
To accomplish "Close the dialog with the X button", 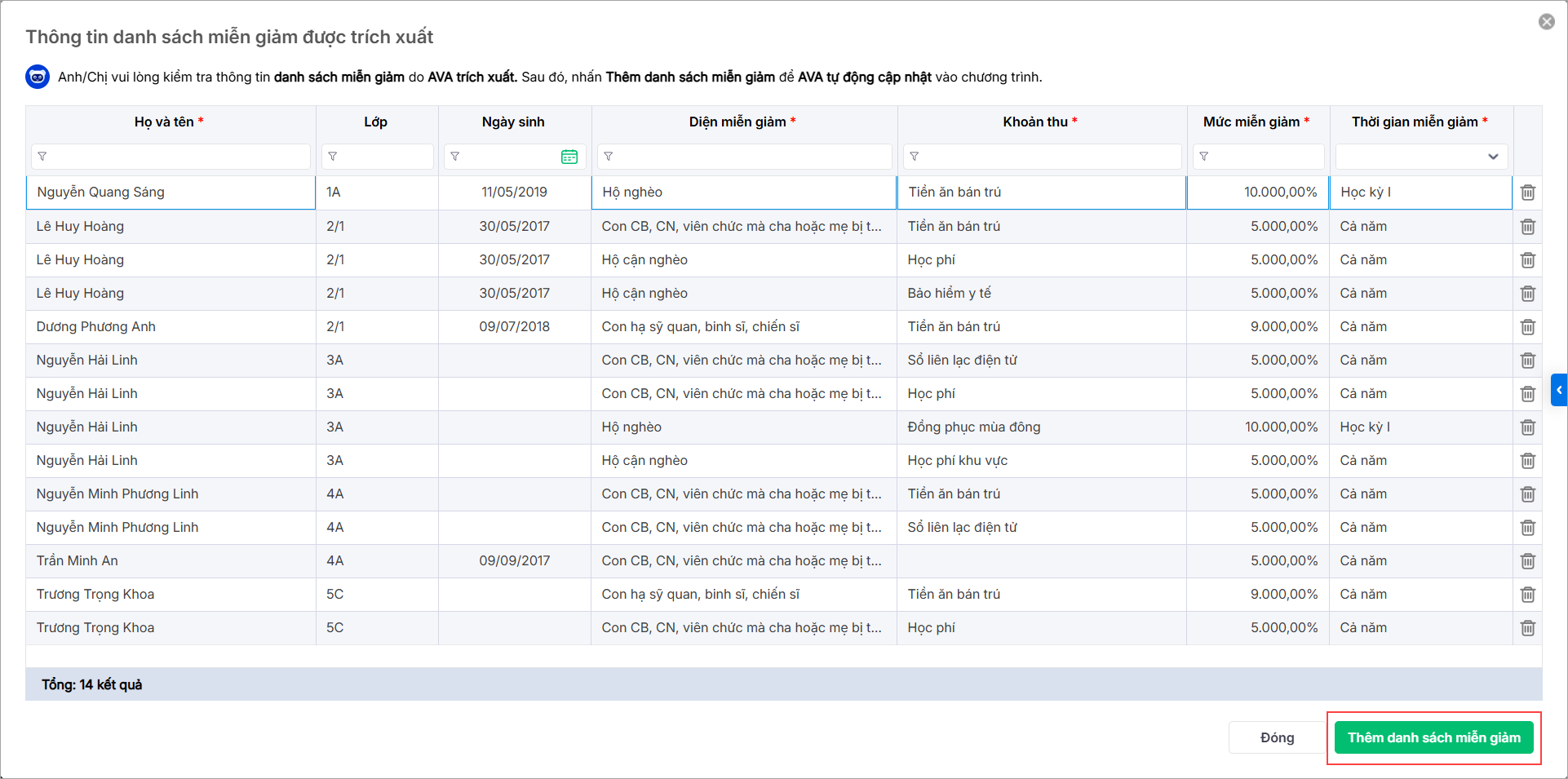I will (1546, 22).
